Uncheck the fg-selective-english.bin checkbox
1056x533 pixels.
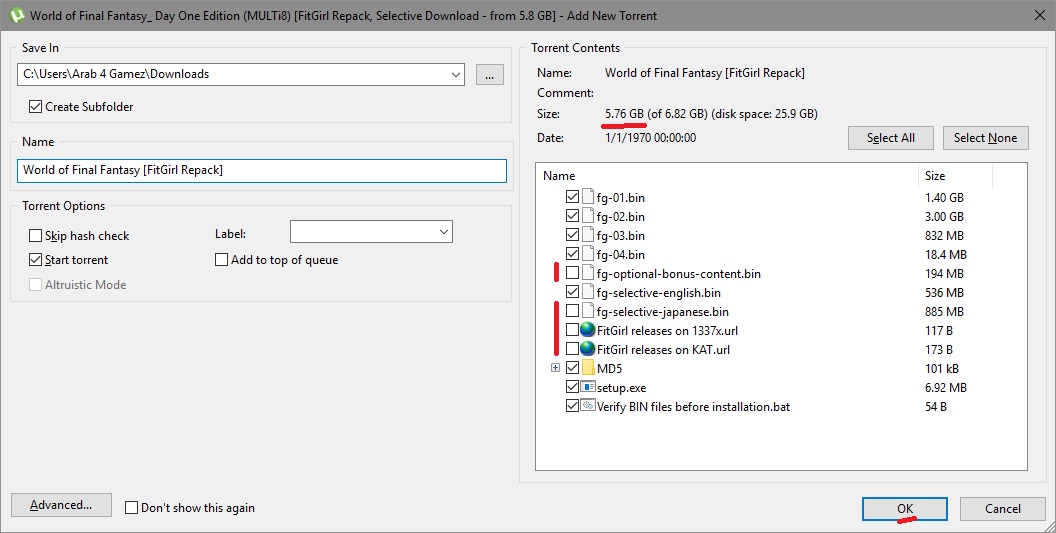pyautogui.click(x=572, y=292)
